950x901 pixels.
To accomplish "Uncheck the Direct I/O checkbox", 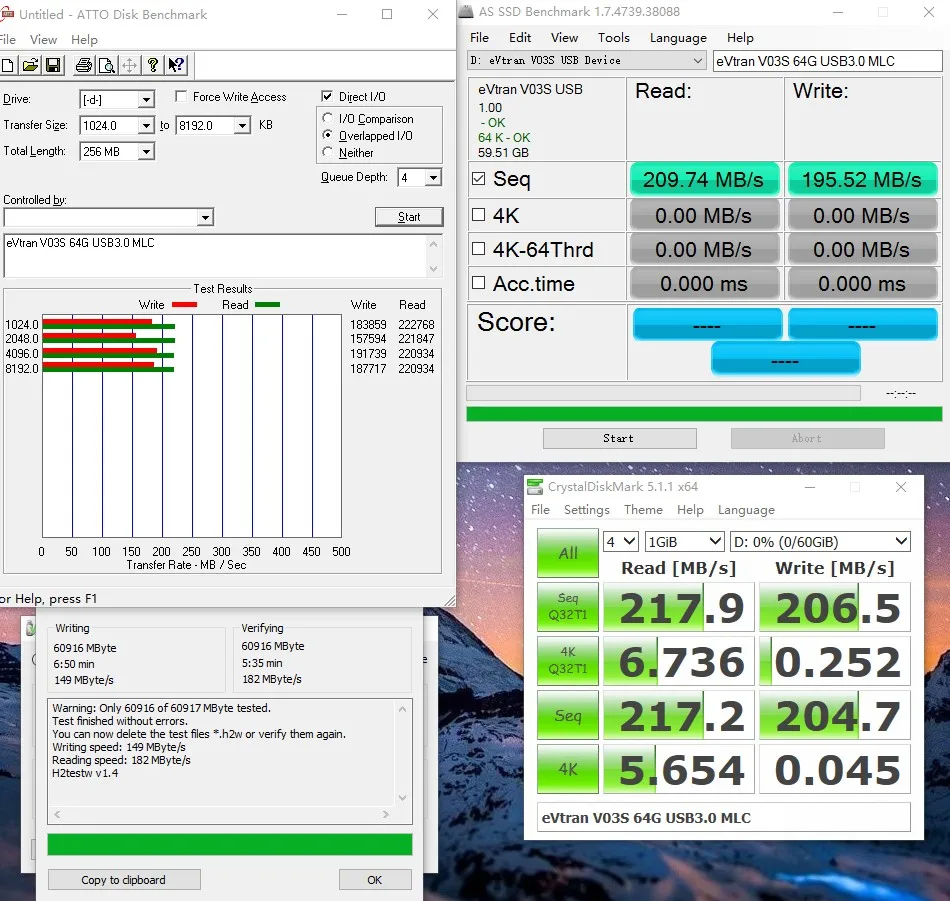I will [327, 96].
